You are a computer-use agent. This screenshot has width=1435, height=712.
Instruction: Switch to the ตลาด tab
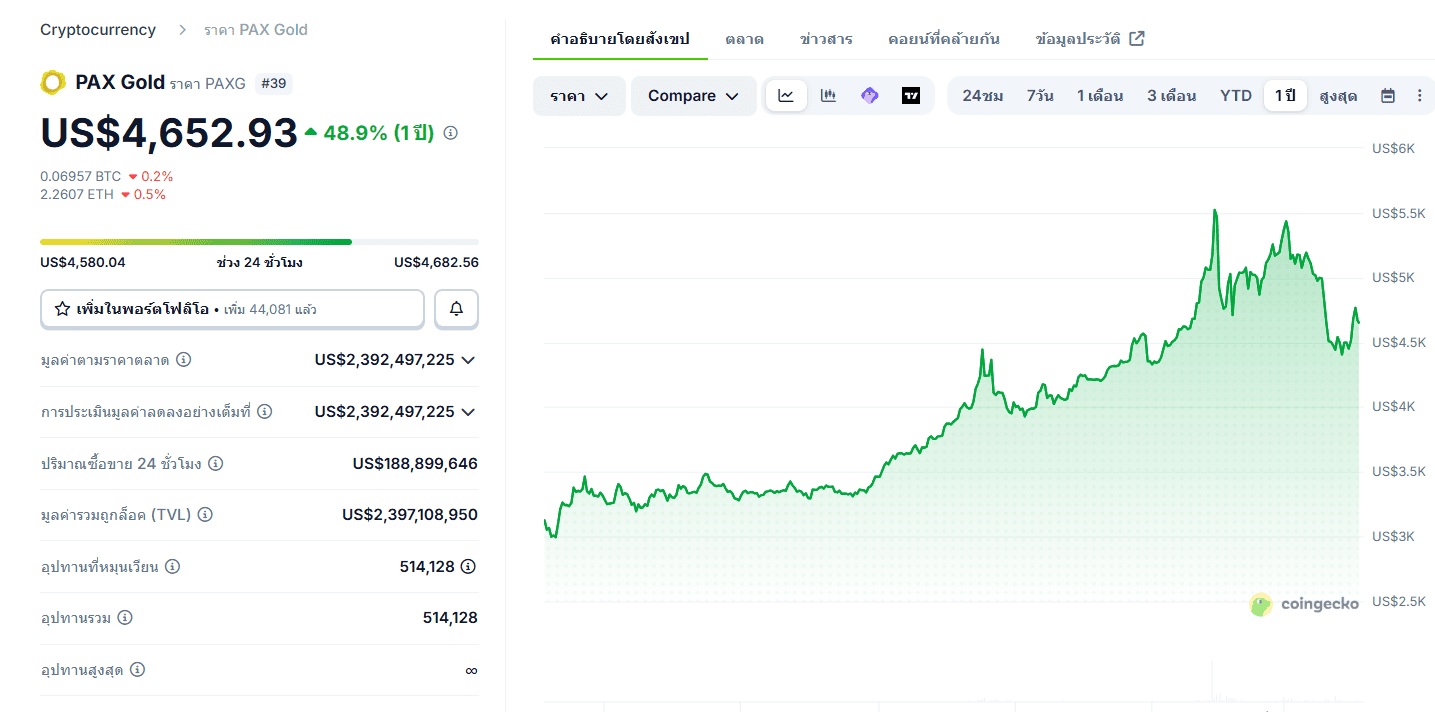click(745, 38)
